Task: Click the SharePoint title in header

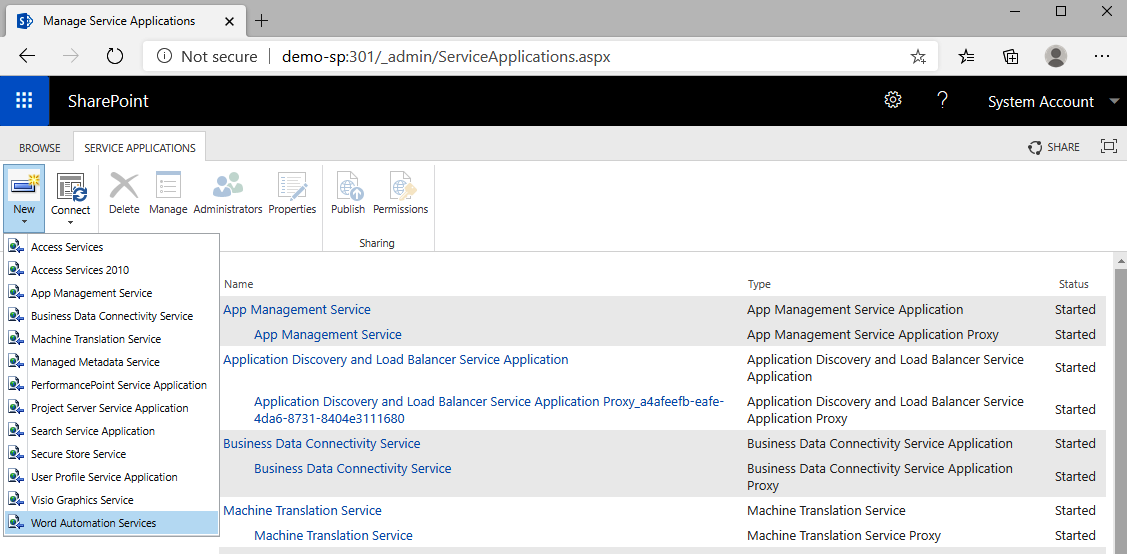Action: point(108,101)
